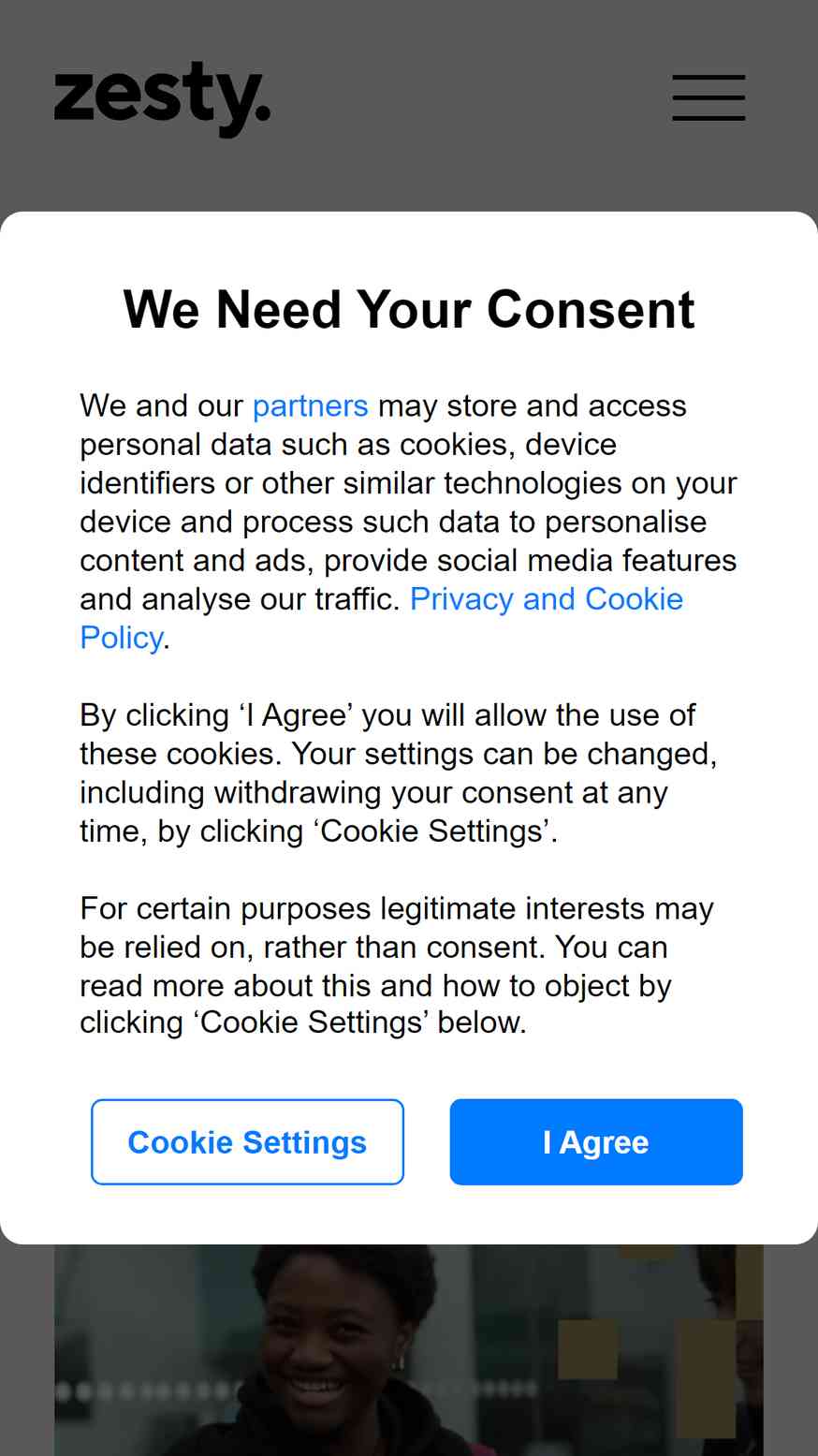Click the tall yellow block at photo edge
The width and height of the screenshot is (818, 1456).
point(706,1378)
